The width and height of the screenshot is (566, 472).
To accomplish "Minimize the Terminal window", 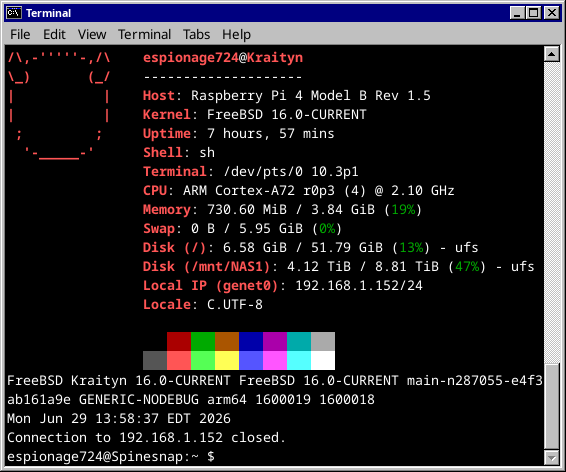I will tap(517, 13).
